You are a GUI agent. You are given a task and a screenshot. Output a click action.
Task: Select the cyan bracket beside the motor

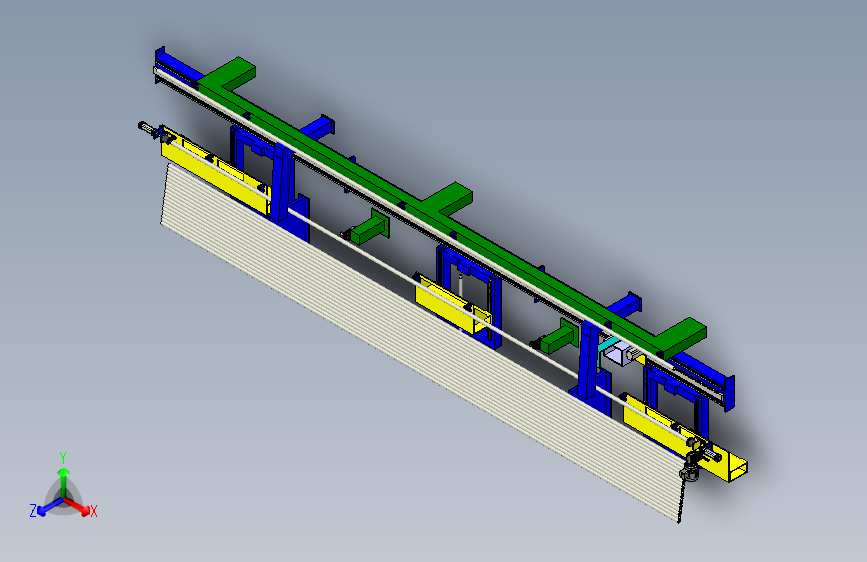pyautogui.click(x=608, y=345)
